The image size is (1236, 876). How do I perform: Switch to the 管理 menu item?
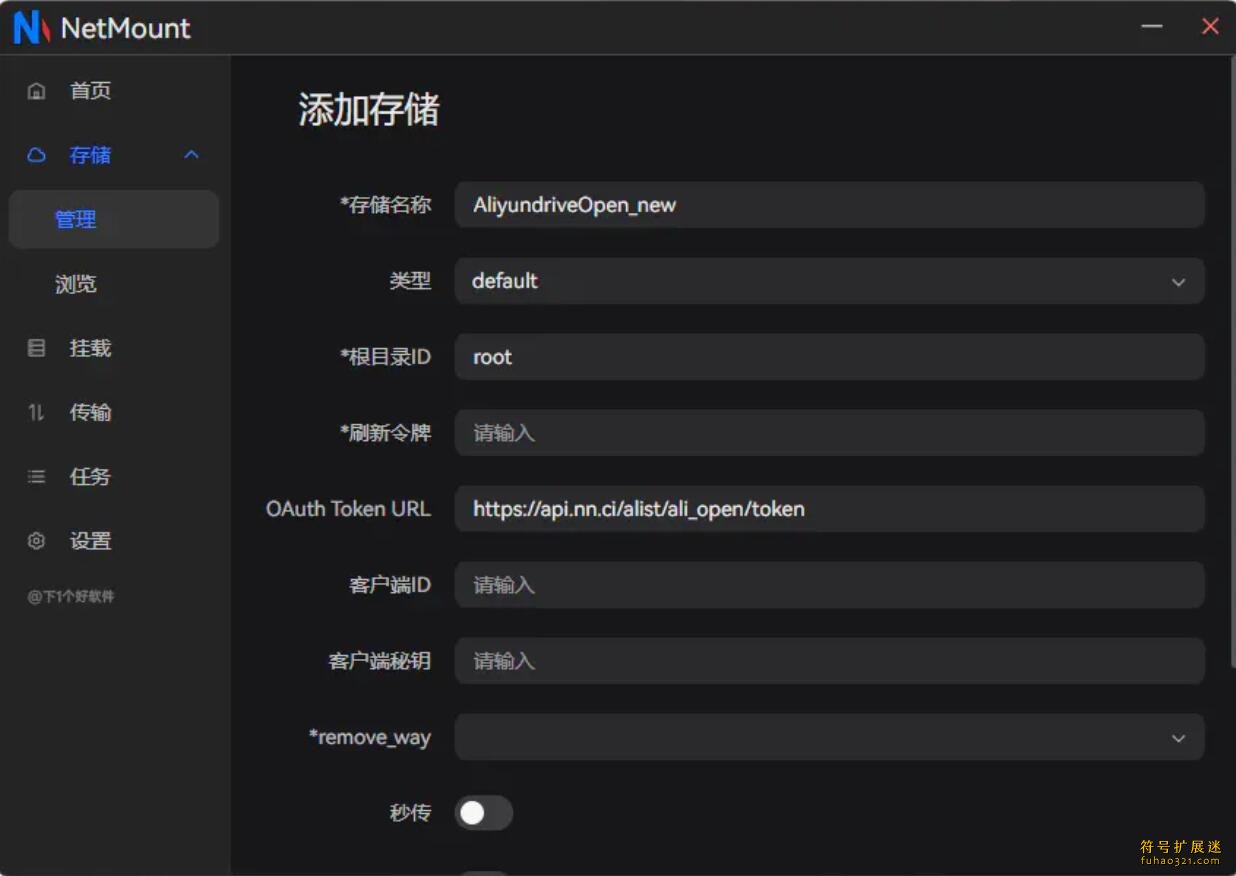point(77,219)
